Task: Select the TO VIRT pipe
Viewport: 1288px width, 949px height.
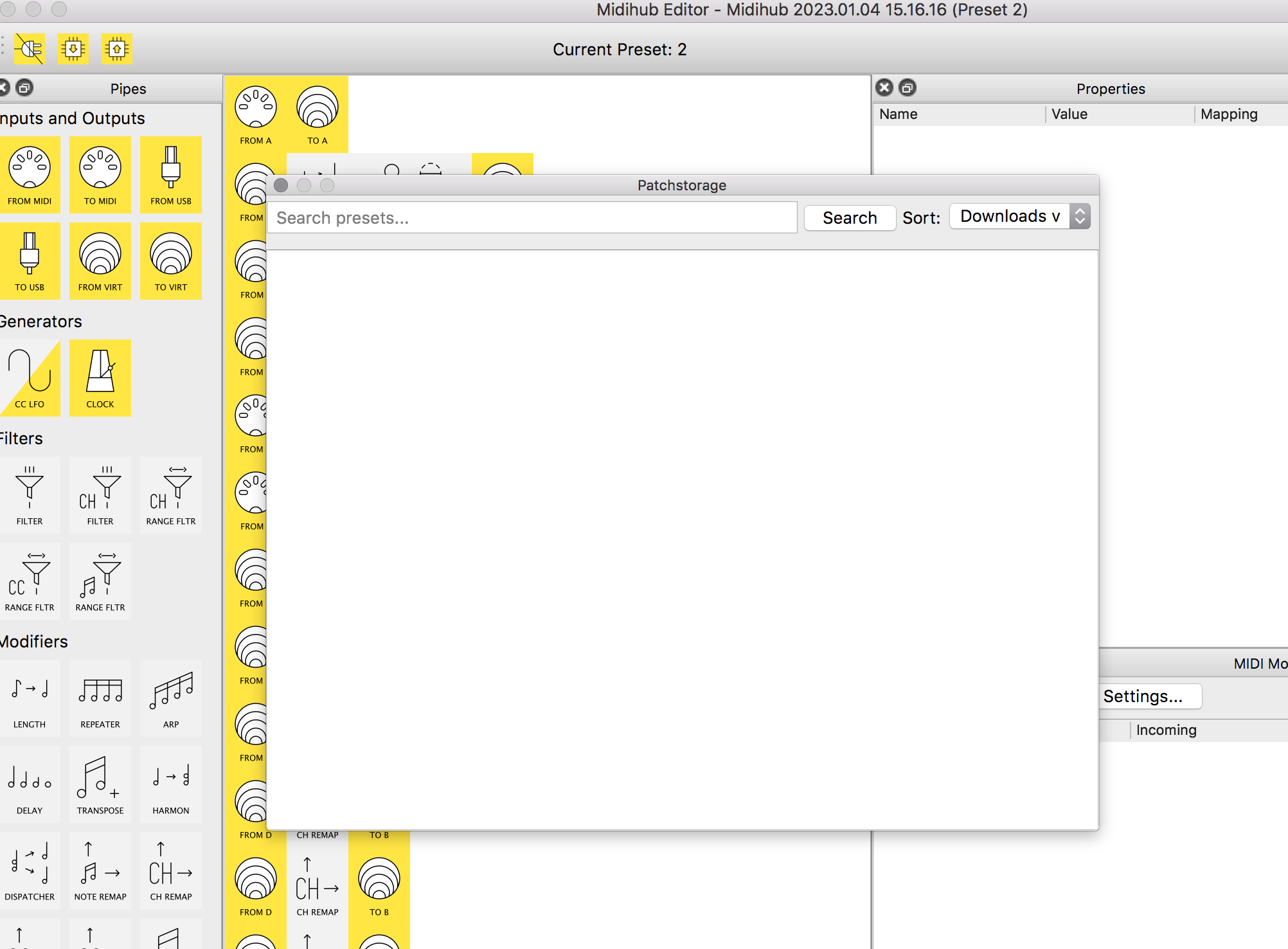Action: [x=171, y=260]
